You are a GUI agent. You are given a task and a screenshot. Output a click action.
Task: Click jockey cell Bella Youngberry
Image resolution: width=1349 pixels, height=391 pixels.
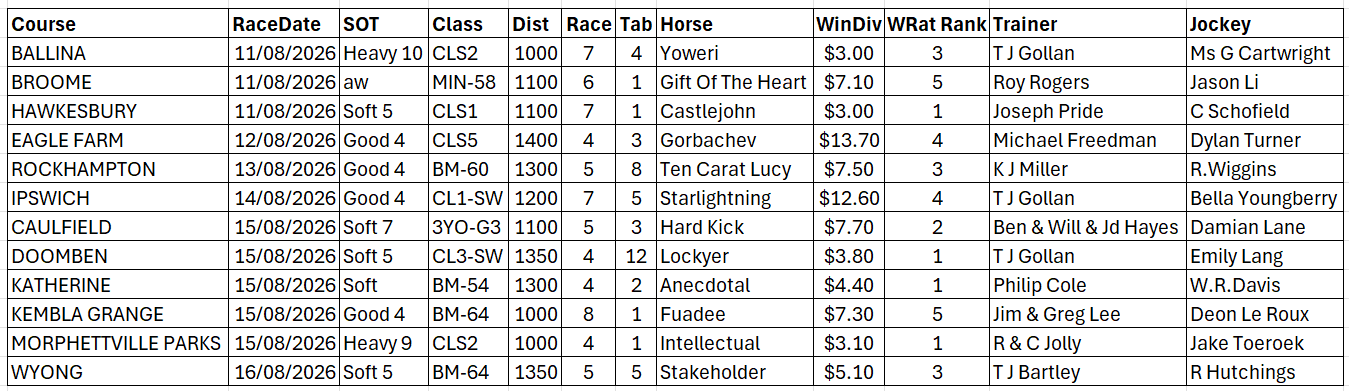[1266, 198]
